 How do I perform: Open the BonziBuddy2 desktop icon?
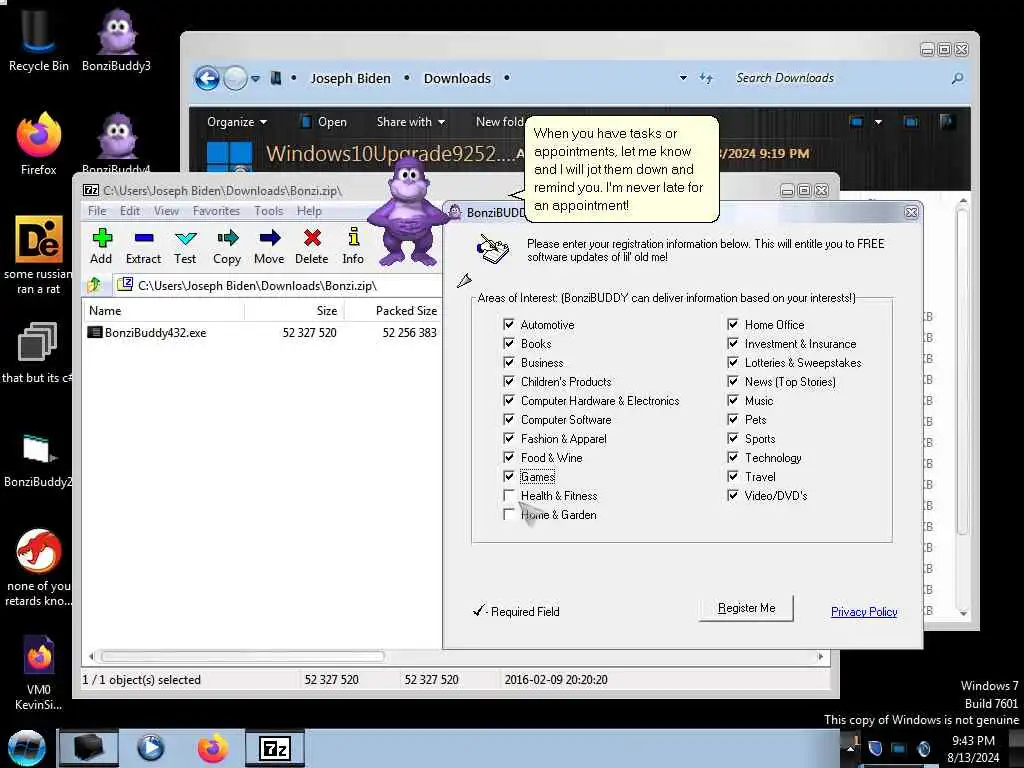pyautogui.click(x=37, y=460)
